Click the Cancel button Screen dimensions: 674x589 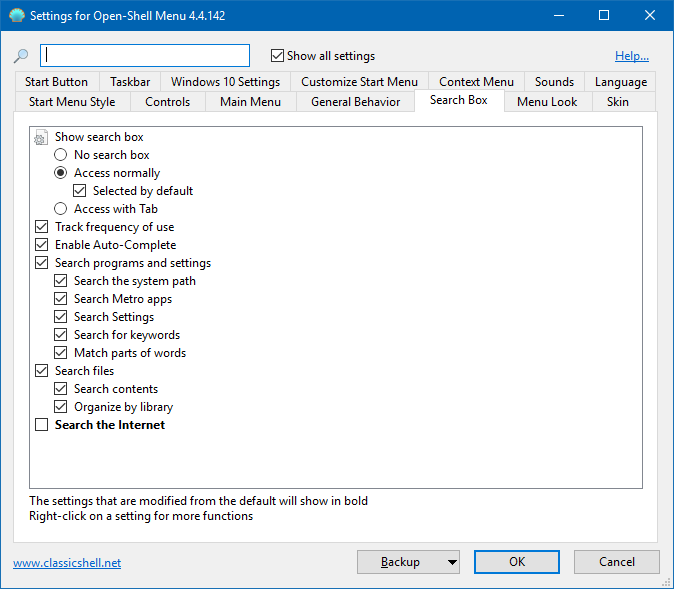(616, 562)
